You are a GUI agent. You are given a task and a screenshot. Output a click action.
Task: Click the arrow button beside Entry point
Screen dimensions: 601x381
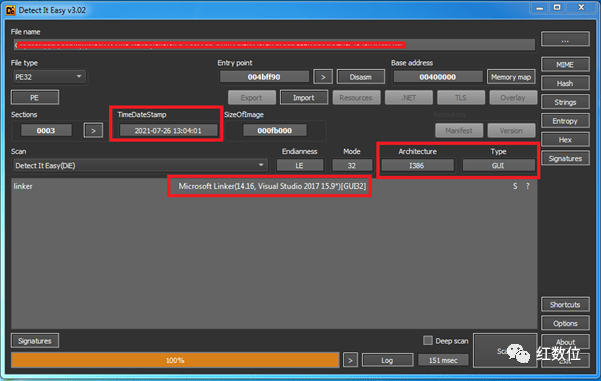(323, 77)
